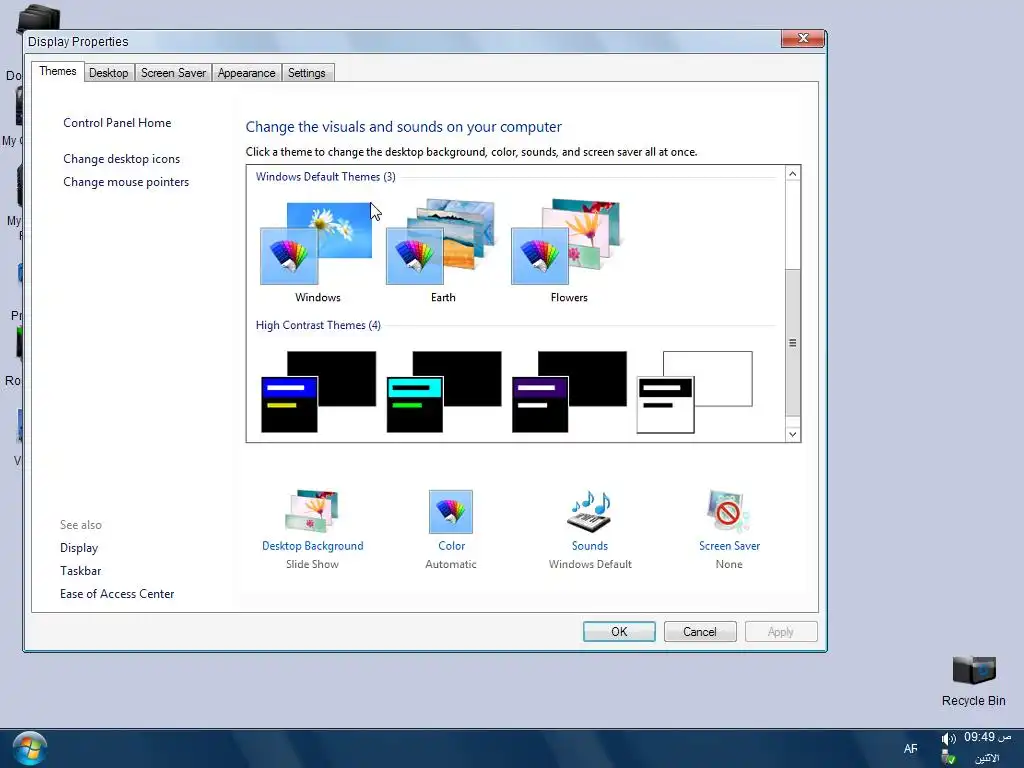Click the theme list scroll up arrow
Screen dimensions: 1024x768
(792, 174)
